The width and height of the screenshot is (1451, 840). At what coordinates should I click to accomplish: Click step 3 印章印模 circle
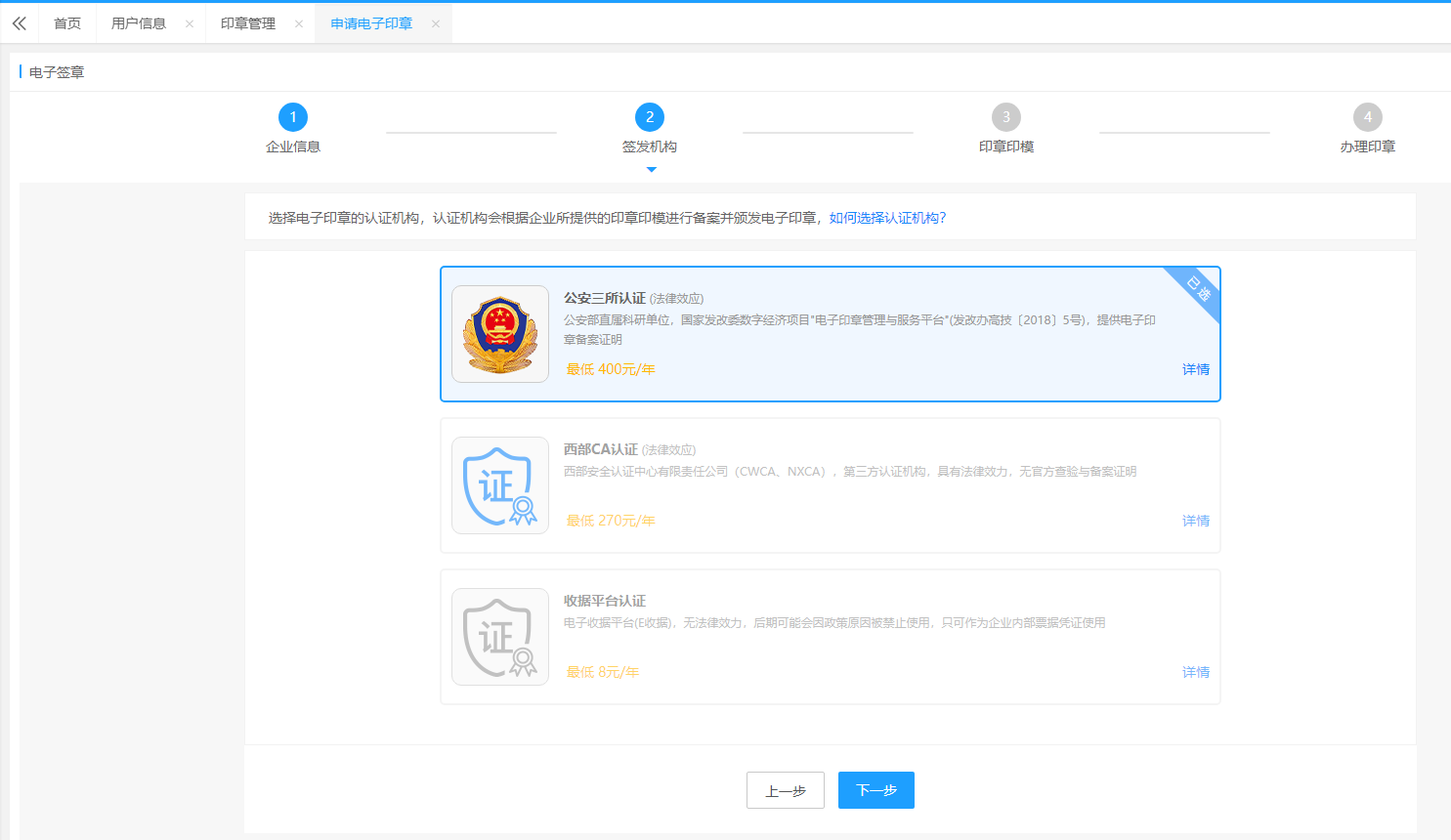pyautogui.click(x=1006, y=117)
